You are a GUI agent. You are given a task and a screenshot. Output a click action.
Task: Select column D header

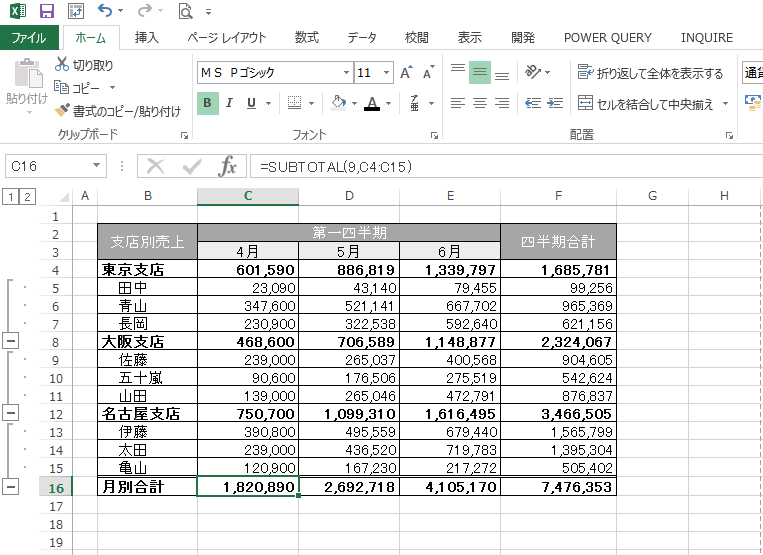coord(349,196)
